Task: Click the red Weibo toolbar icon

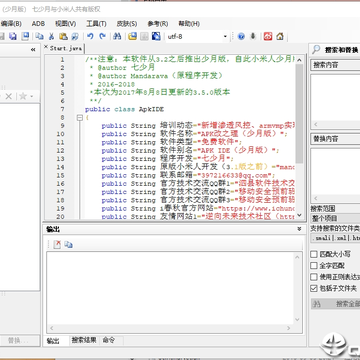Action: (268, 36)
